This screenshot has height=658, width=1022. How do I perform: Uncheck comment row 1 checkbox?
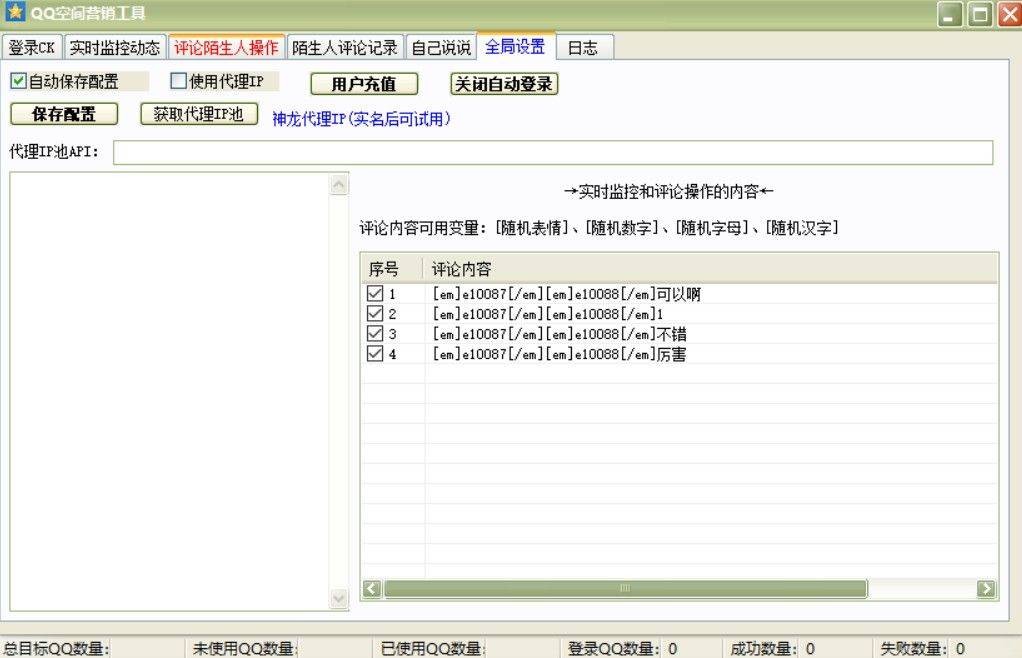pos(375,293)
